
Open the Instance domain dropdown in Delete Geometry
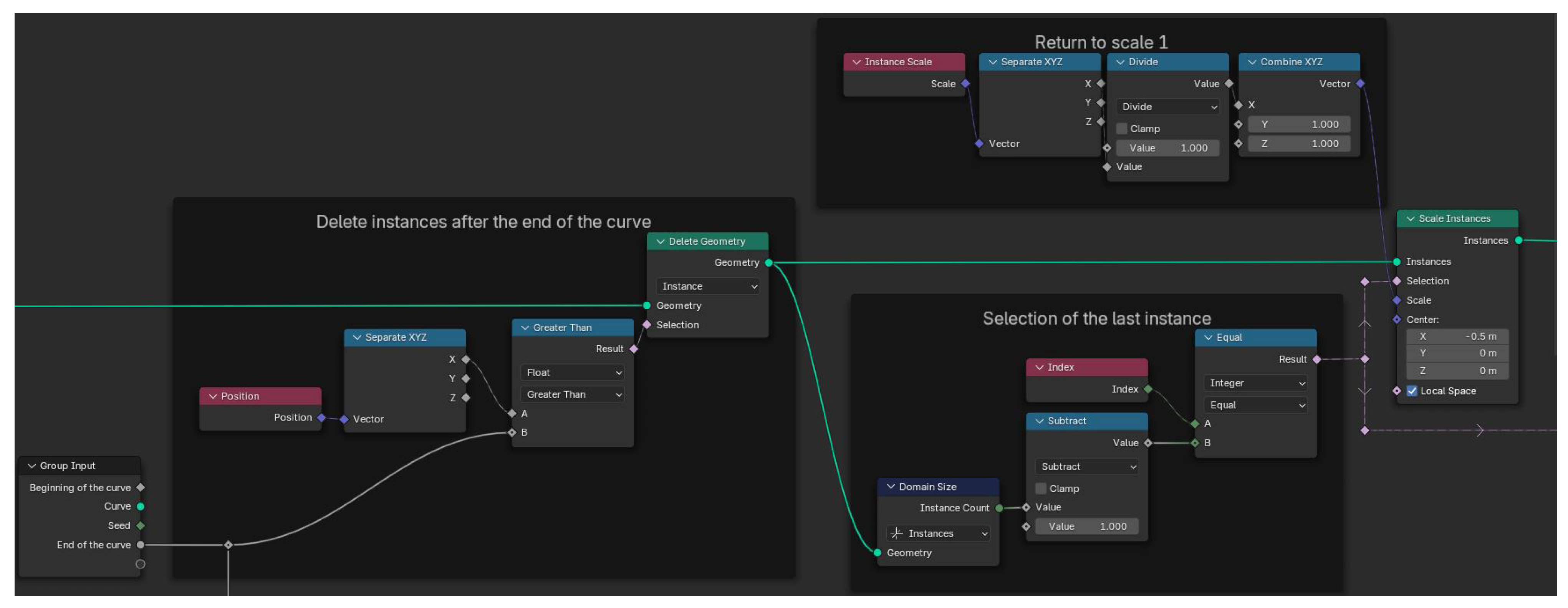708,287
